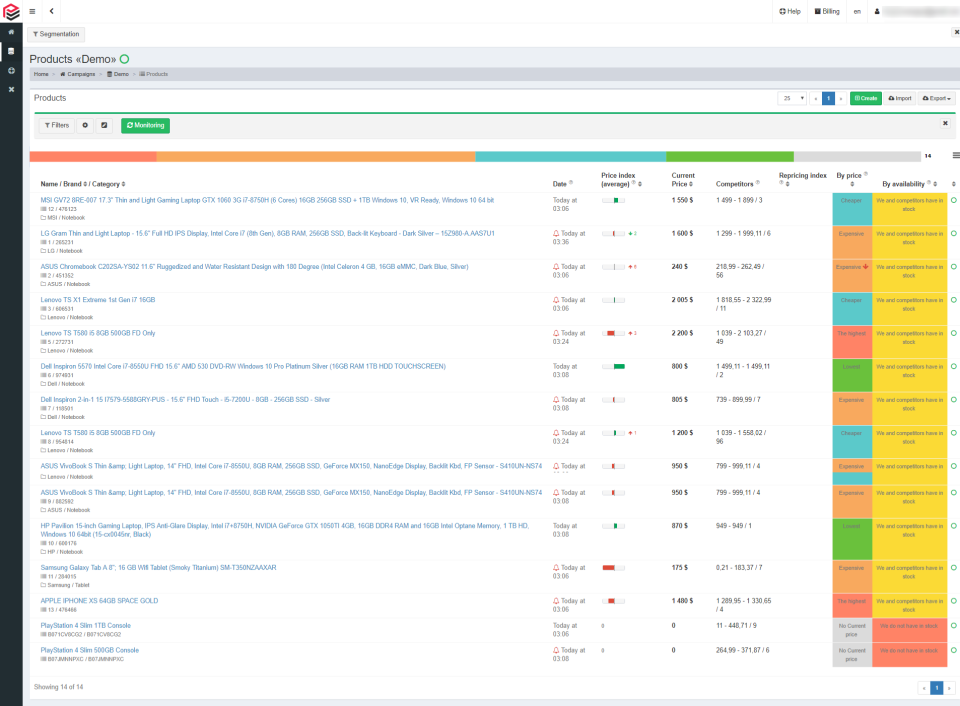960x706 pixels.
Task: Click status circle on MSI GV72 row
Action: coord(953,200)
